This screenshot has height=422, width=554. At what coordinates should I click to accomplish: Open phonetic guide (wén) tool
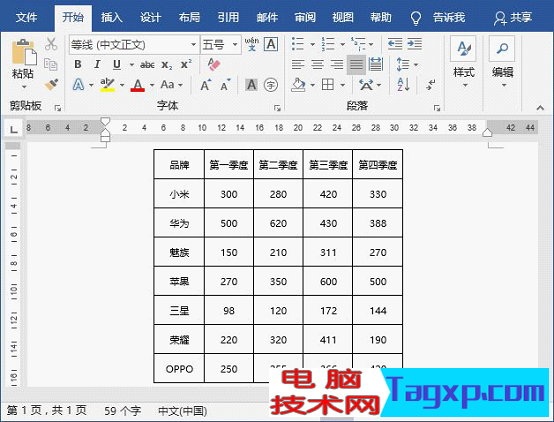point(252,44)
